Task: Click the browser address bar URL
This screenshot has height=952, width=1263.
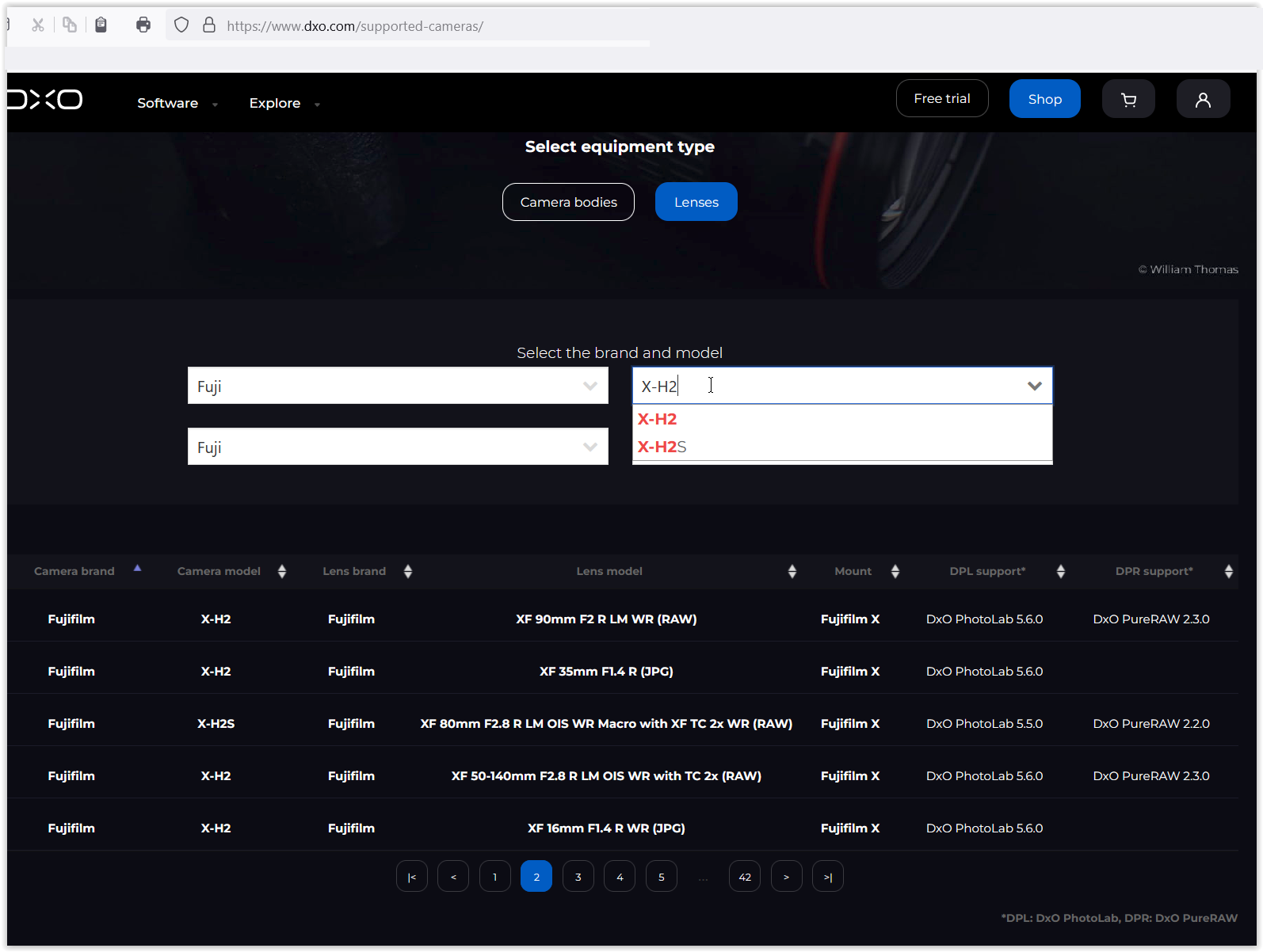Action: coord(355,26)
